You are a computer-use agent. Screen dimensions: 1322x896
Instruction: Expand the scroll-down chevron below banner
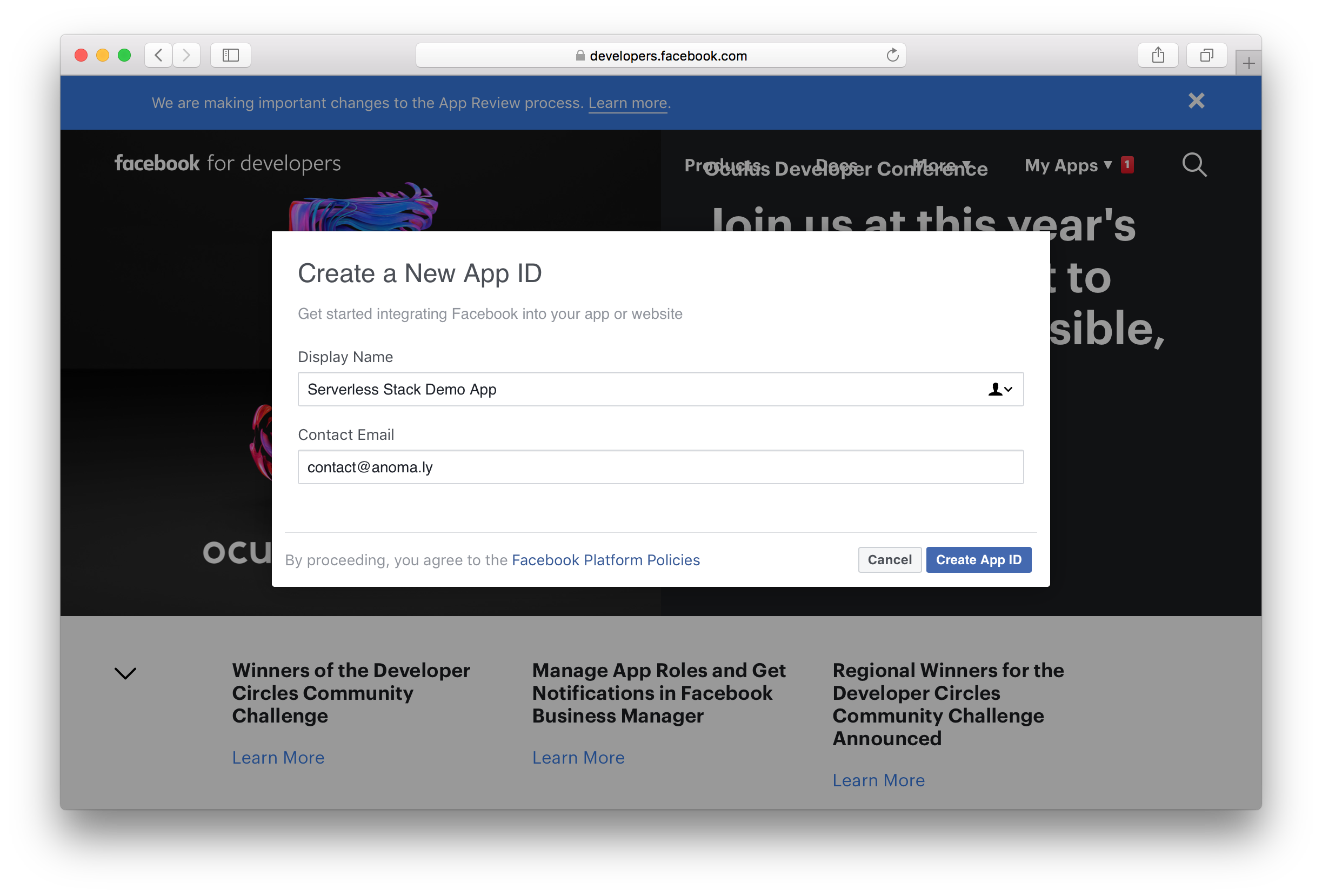click(x=125, y=672)
